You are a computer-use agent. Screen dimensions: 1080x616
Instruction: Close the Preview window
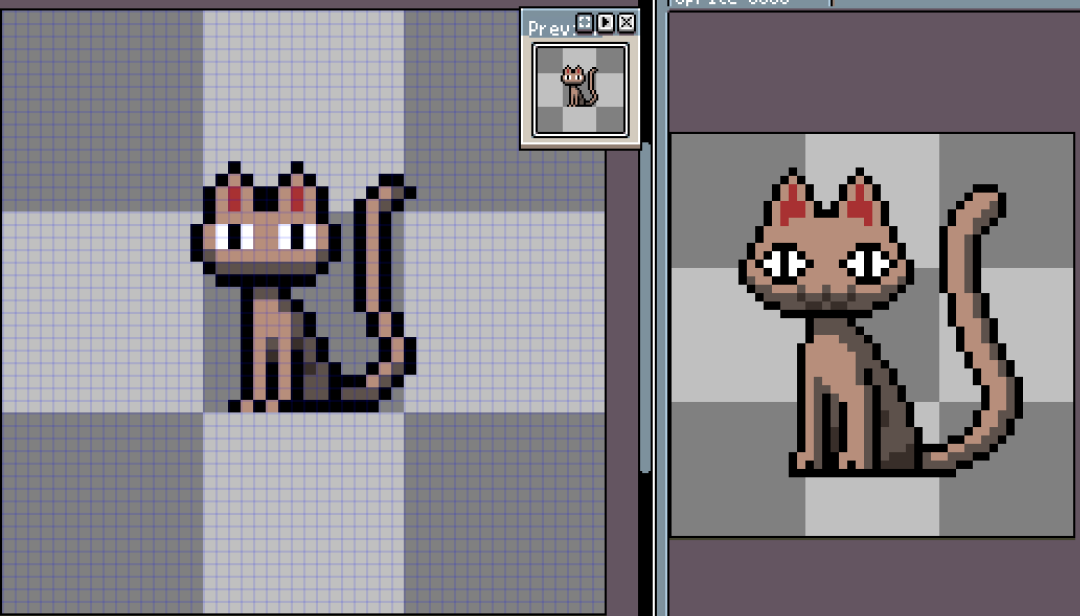pyautogui.click(x=626, y=23)
